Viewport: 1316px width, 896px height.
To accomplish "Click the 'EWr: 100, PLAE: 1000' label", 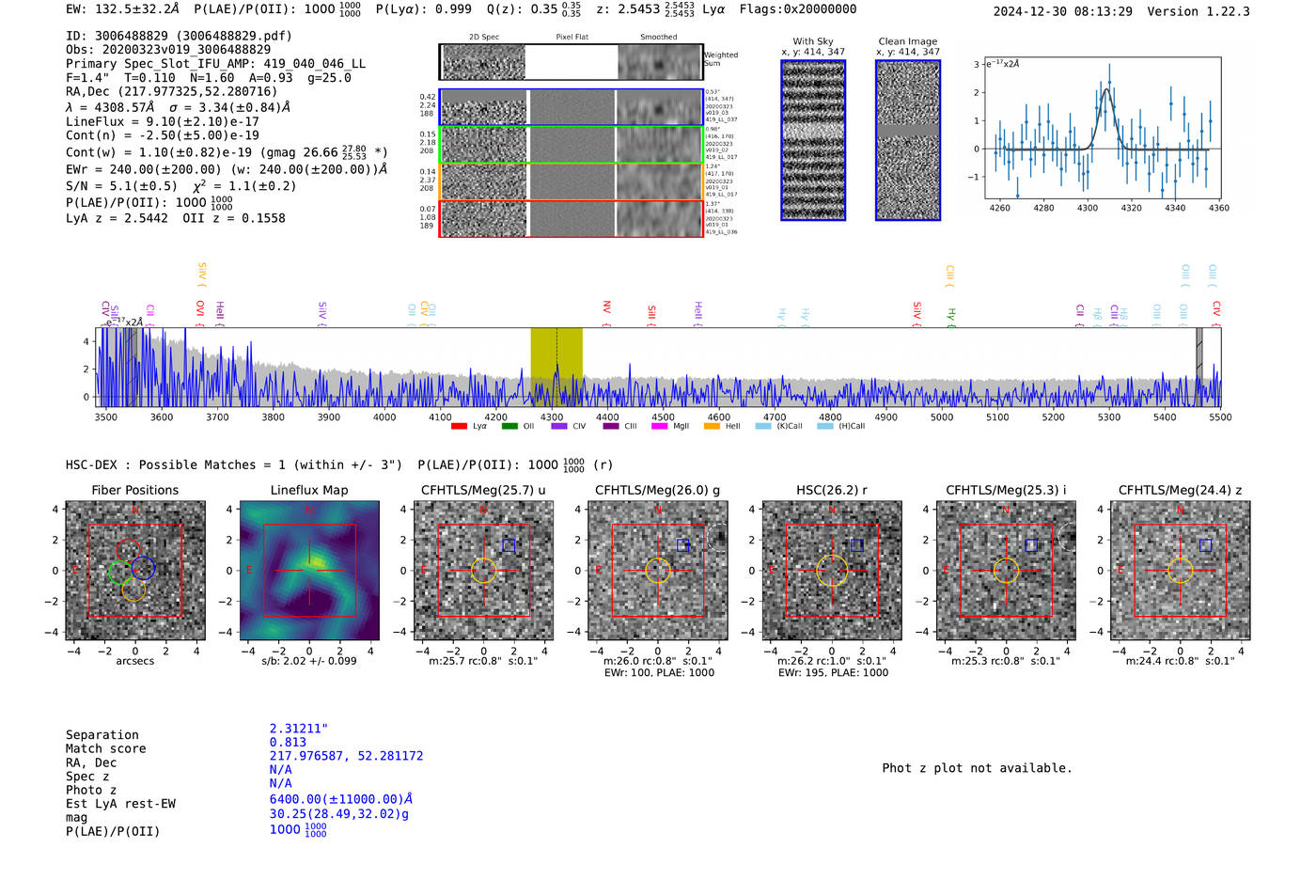I will point(659,672).
